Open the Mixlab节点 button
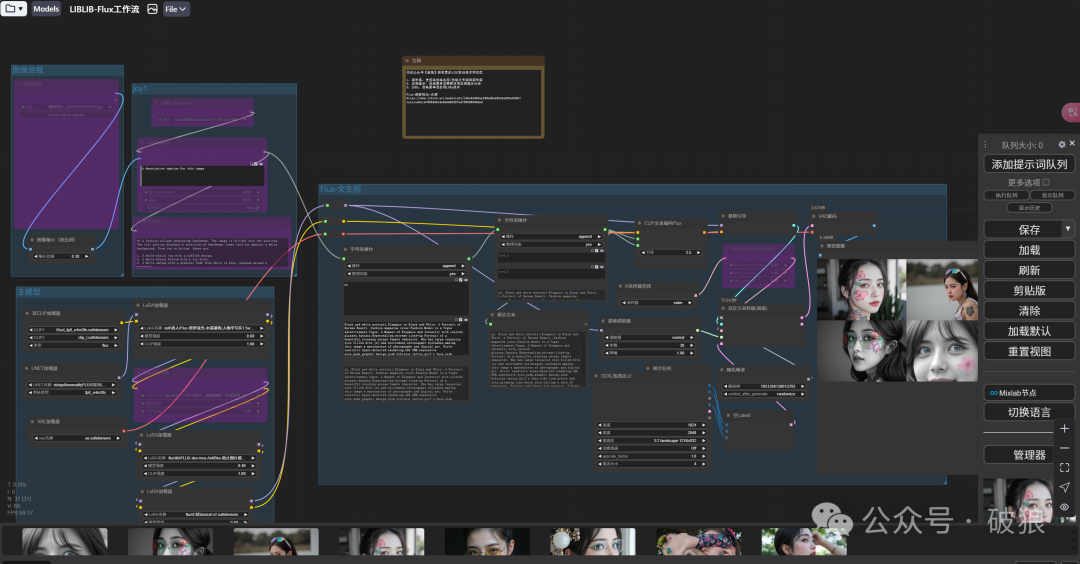Viewport: 1080px width, 564px height. (x=1029, y=393)
